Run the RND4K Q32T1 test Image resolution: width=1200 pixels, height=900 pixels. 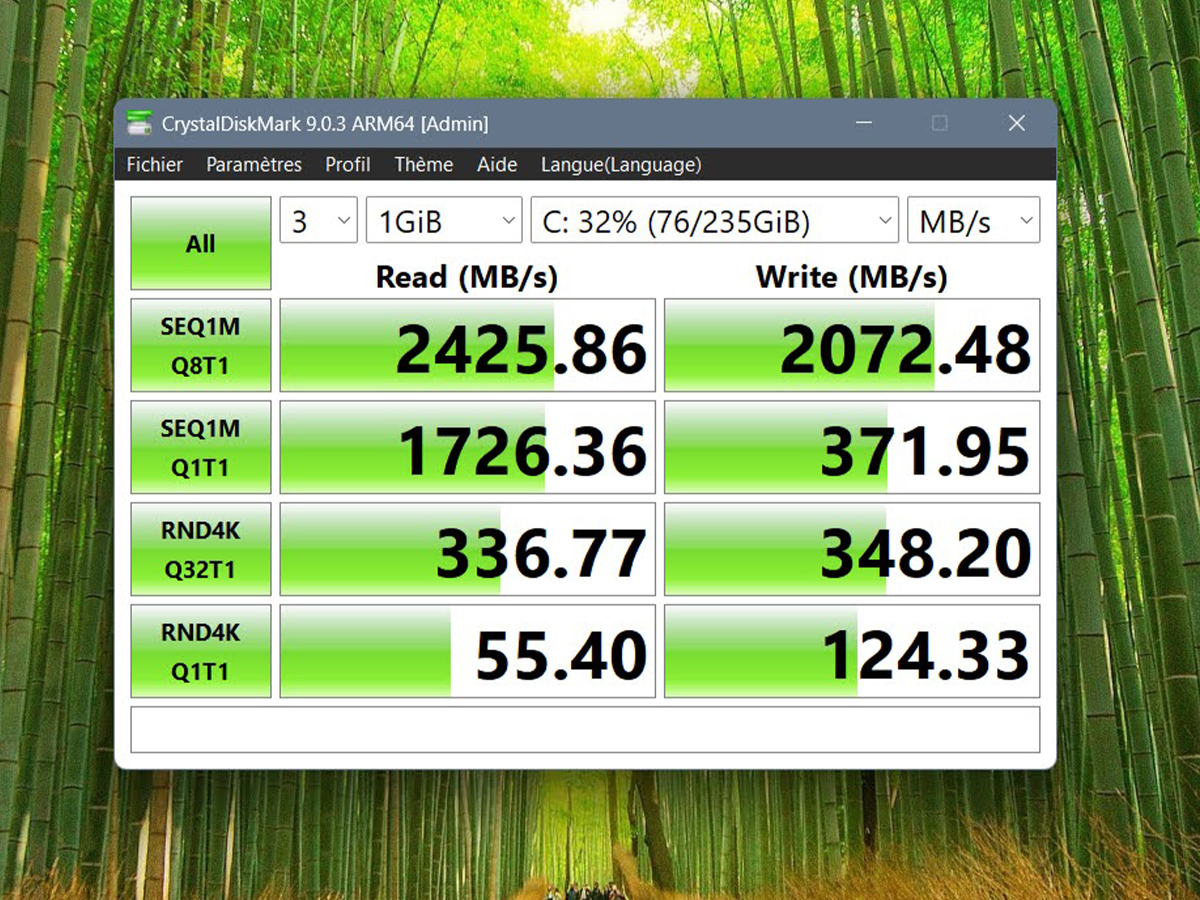pos(201,549)
